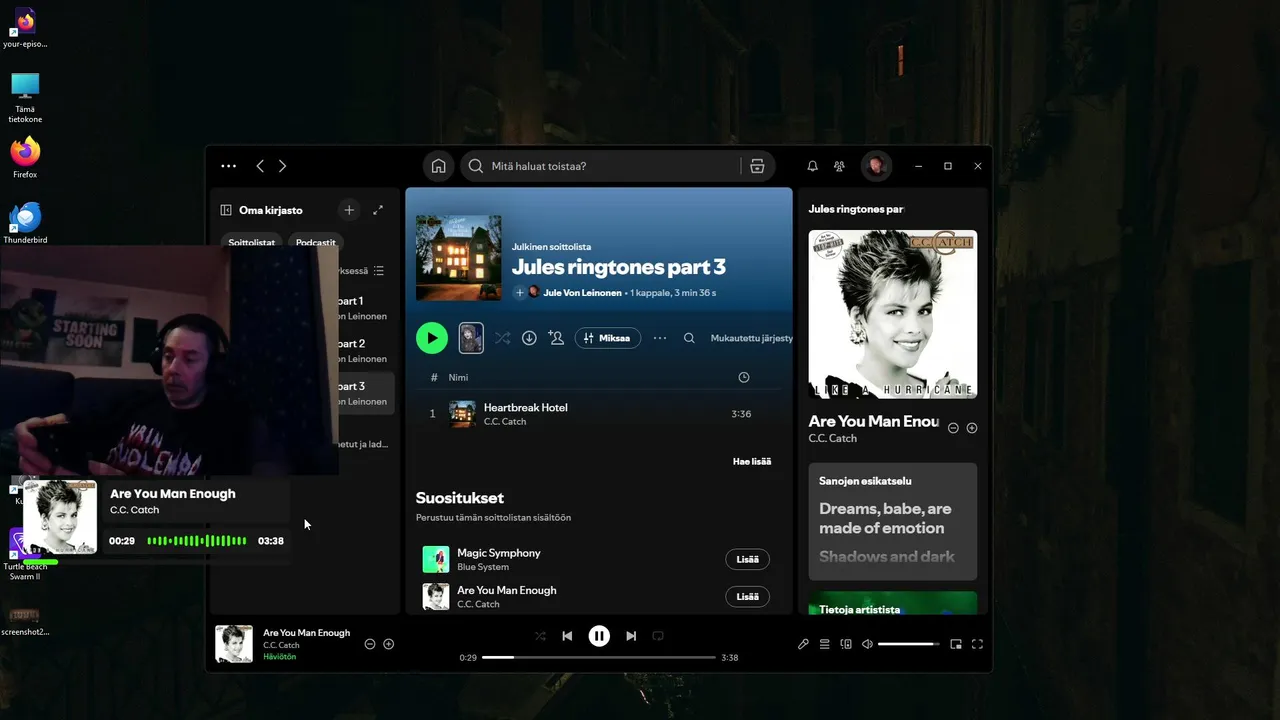The image size is (1280, 720).
Task: Open Friend Activity icon
Action: [840, 166]
